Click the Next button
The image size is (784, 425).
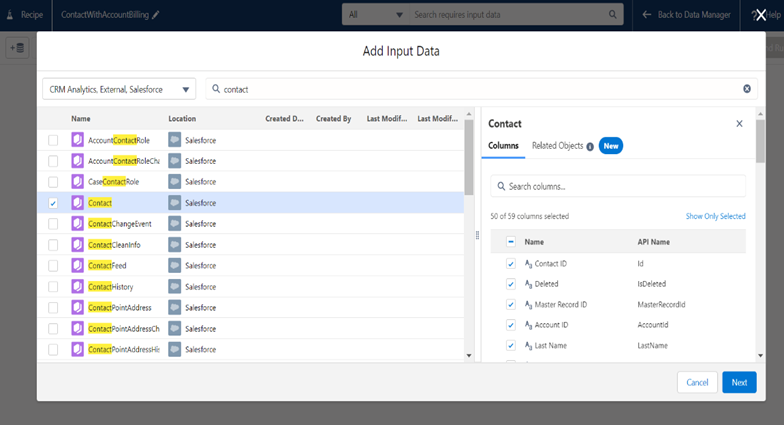pos(739,382)
